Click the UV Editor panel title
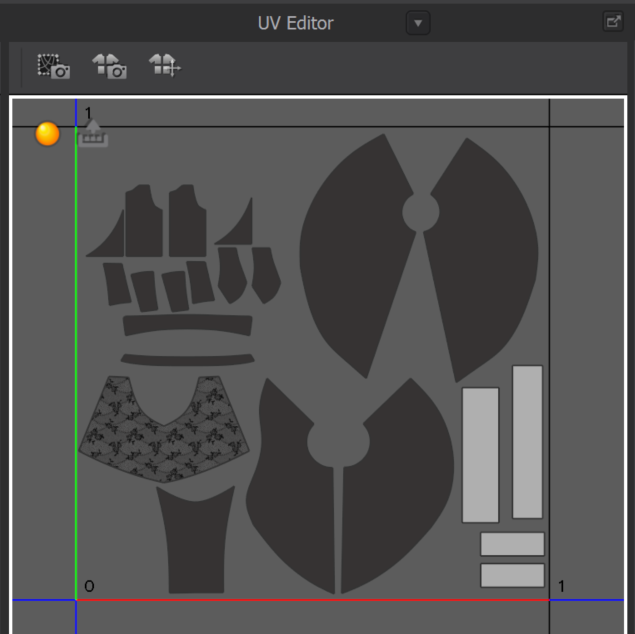 click(296, 23)
